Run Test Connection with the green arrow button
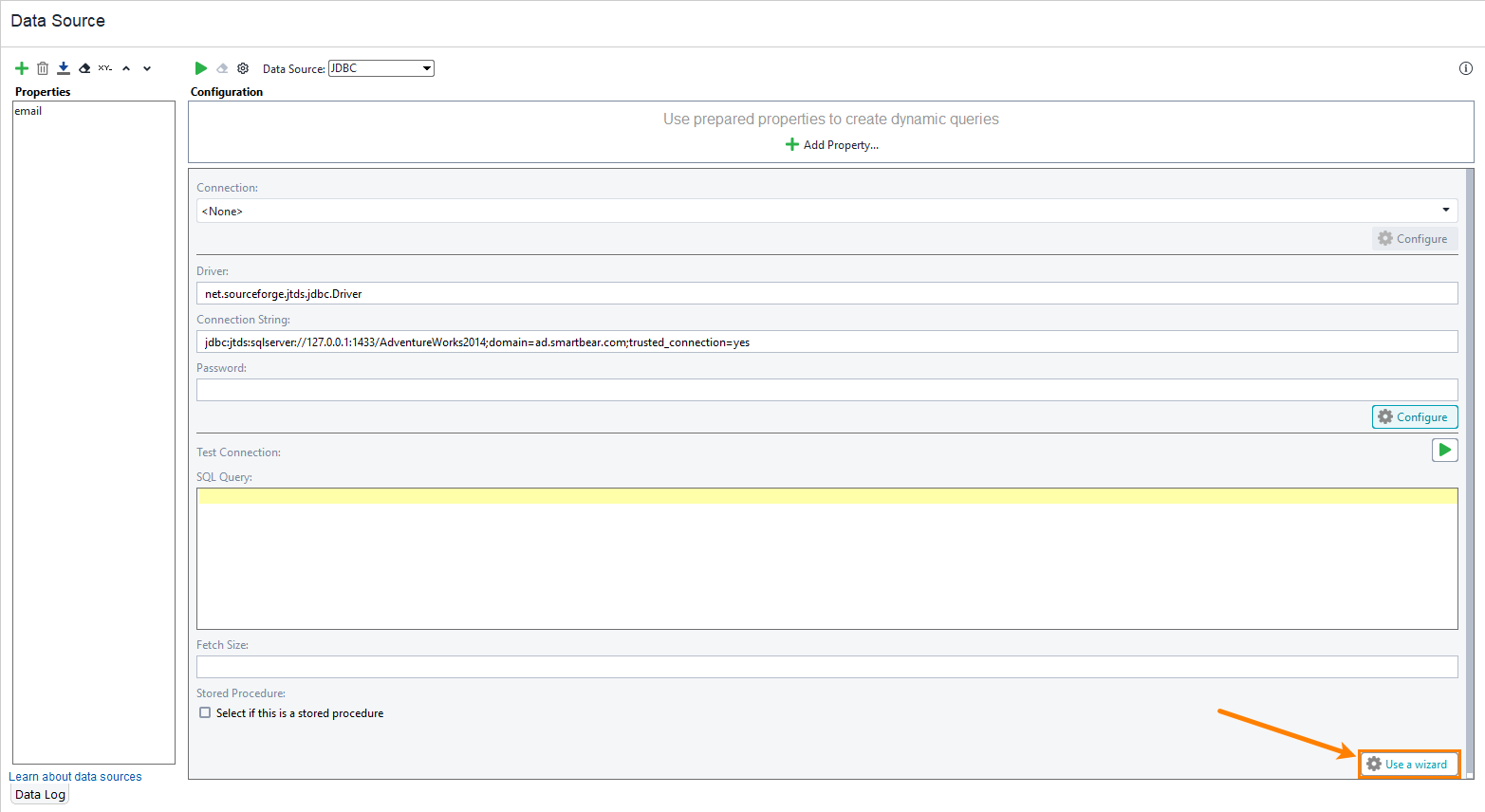Viewport: 1485px width, 812px height. tap(1444, 449)
